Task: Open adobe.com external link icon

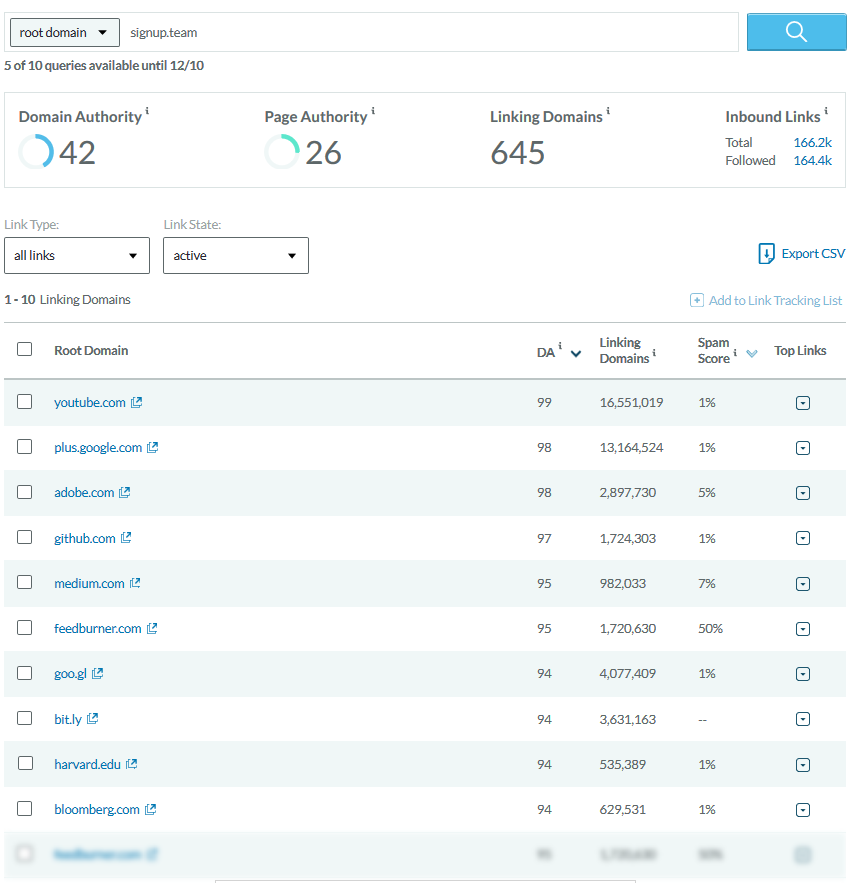Action: (x=124, y=492)
